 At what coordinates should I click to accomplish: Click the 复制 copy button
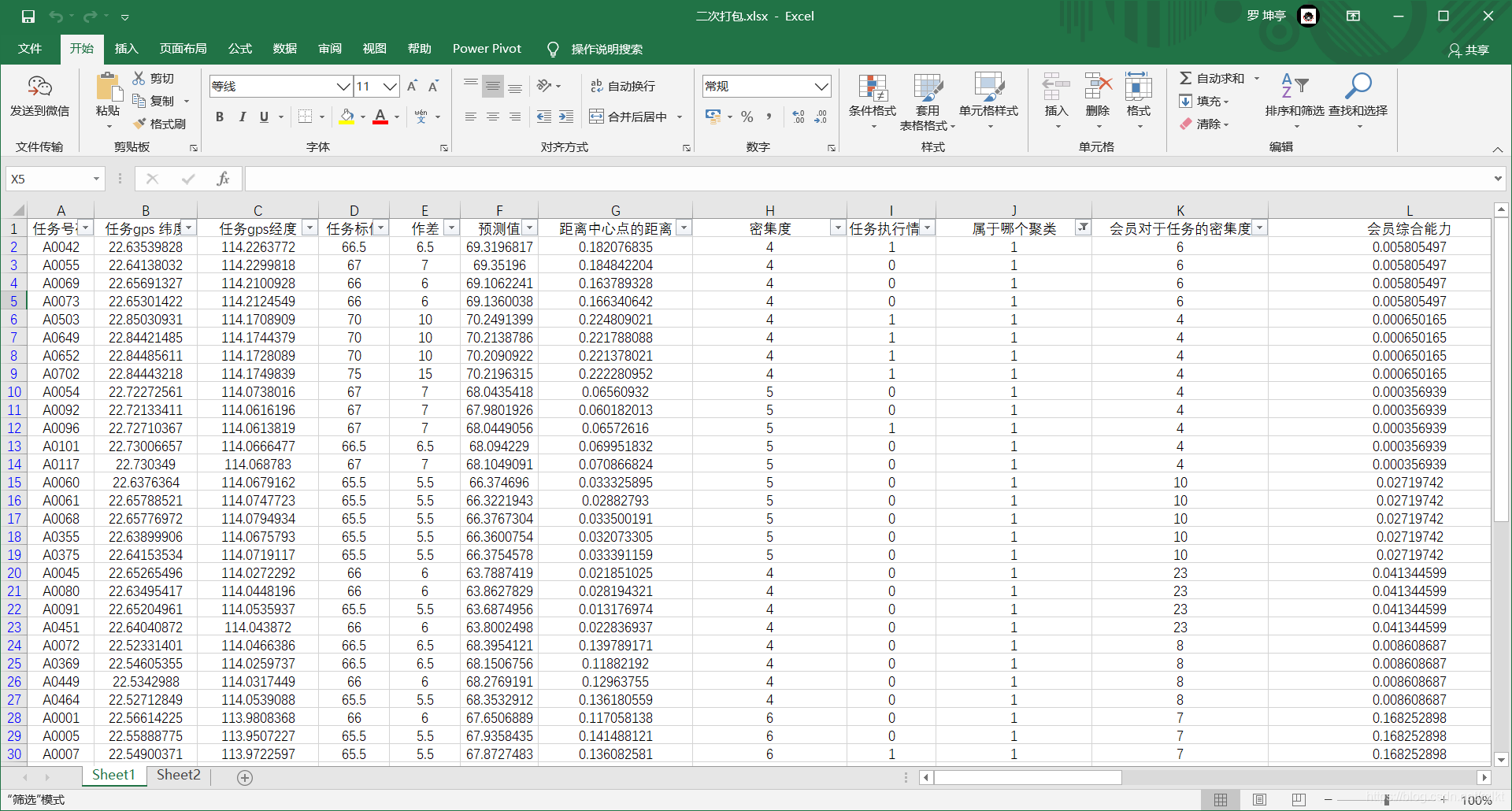coord(154,101)
